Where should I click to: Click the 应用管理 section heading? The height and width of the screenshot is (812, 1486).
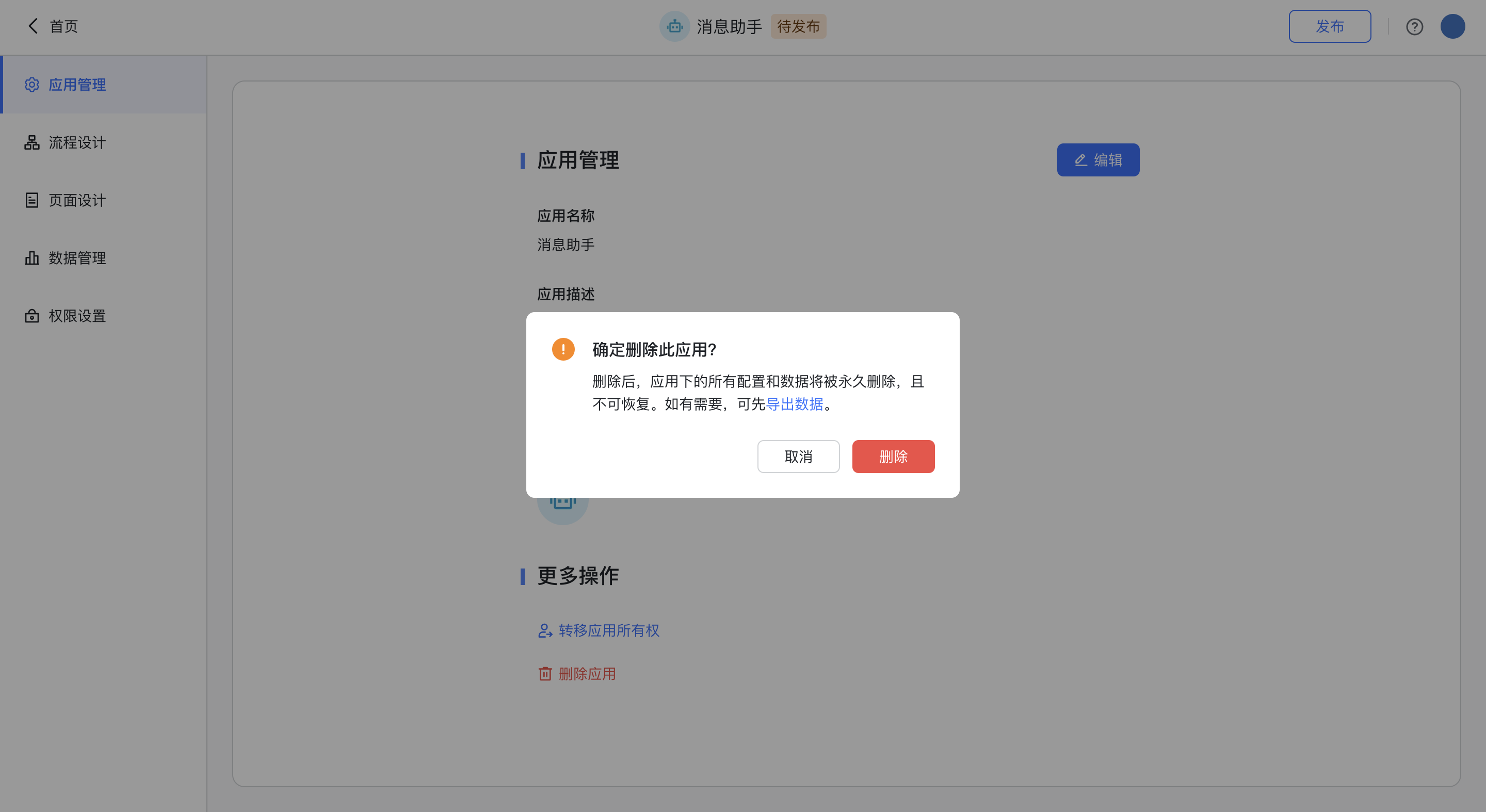point(577,160)
